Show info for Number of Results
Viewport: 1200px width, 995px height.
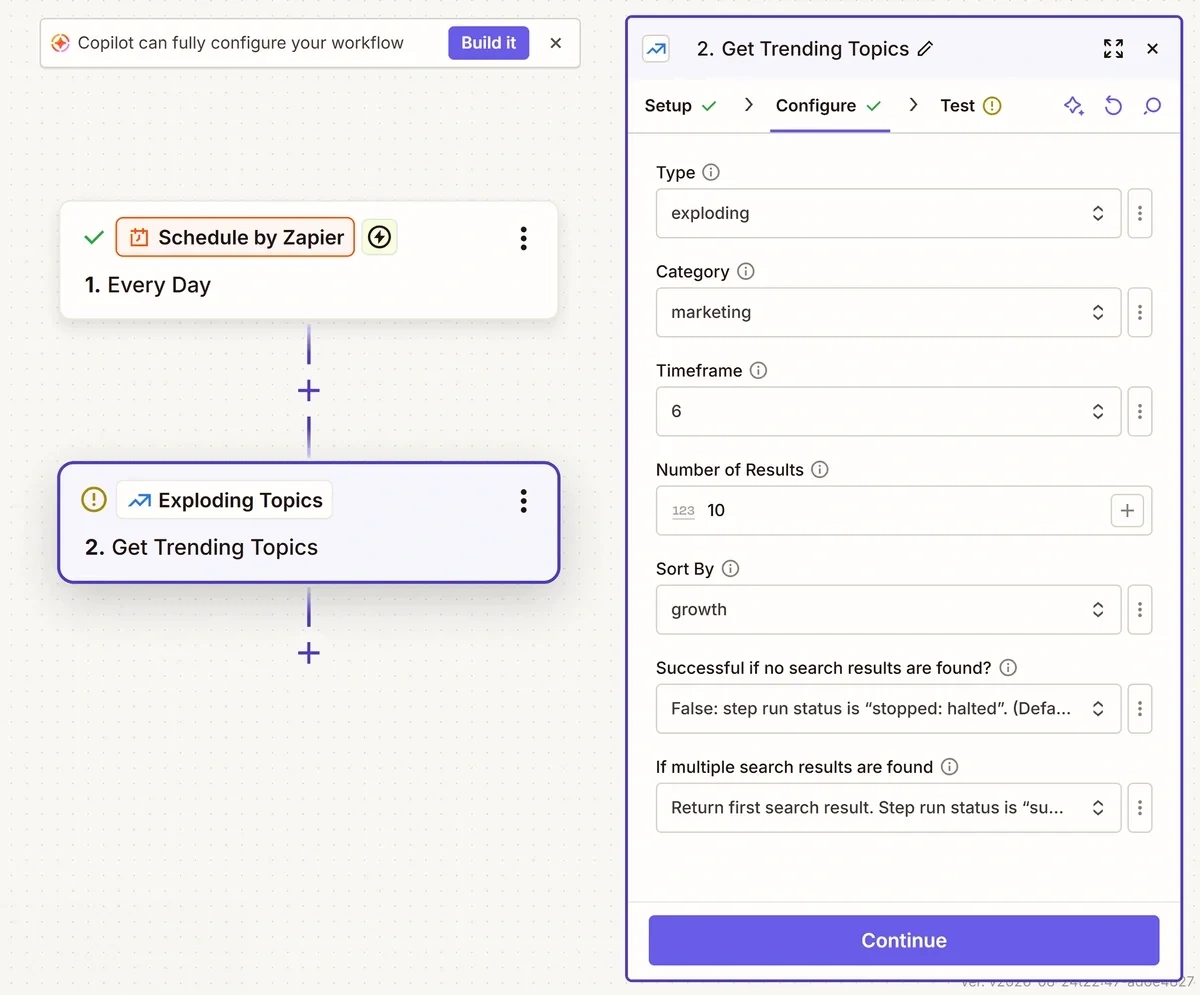pos(820,469)
